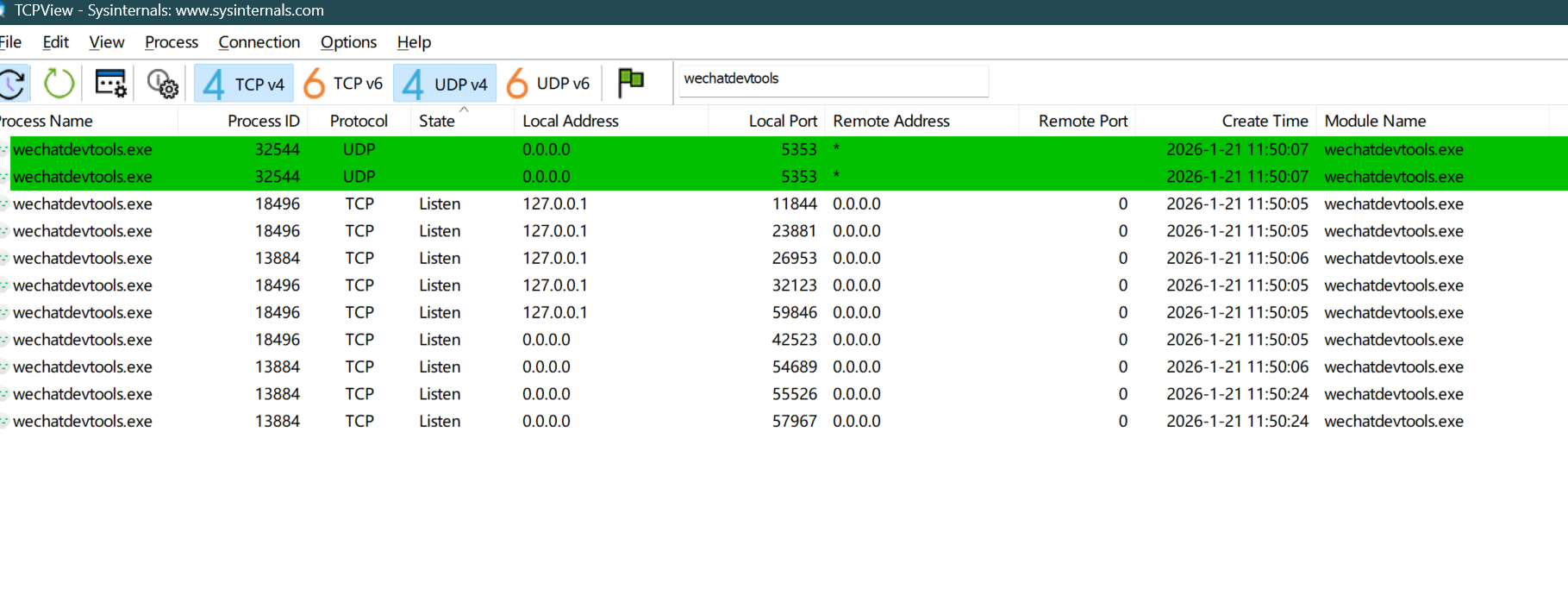Sort by Process ID column header

[242, 121]
